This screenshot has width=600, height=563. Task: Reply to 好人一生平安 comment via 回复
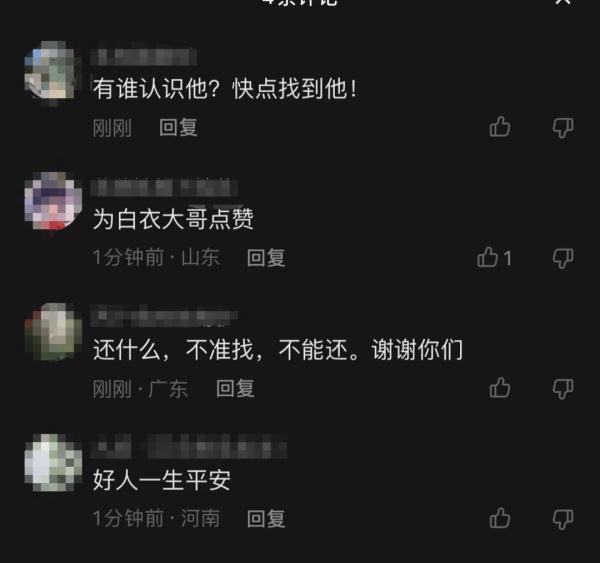click(266, 519)
